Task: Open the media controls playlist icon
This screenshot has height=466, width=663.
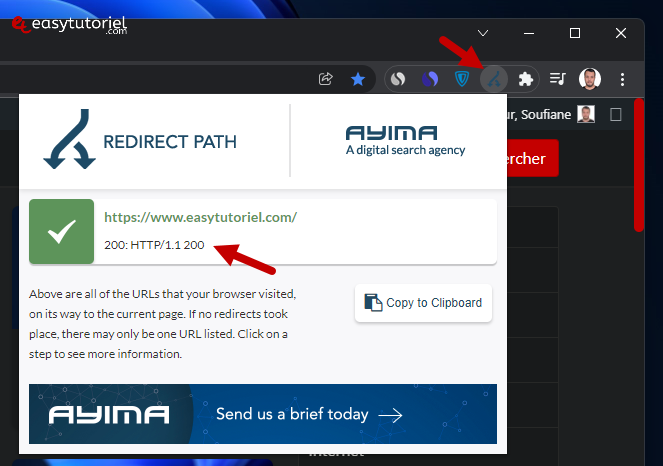Action: click(x=558, y=79)
